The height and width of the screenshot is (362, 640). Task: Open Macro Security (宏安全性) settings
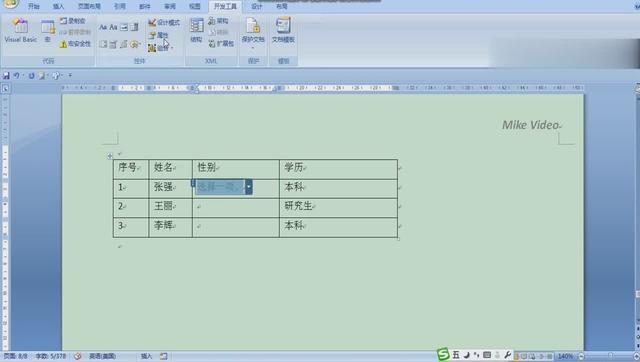(x=75, y=44)
